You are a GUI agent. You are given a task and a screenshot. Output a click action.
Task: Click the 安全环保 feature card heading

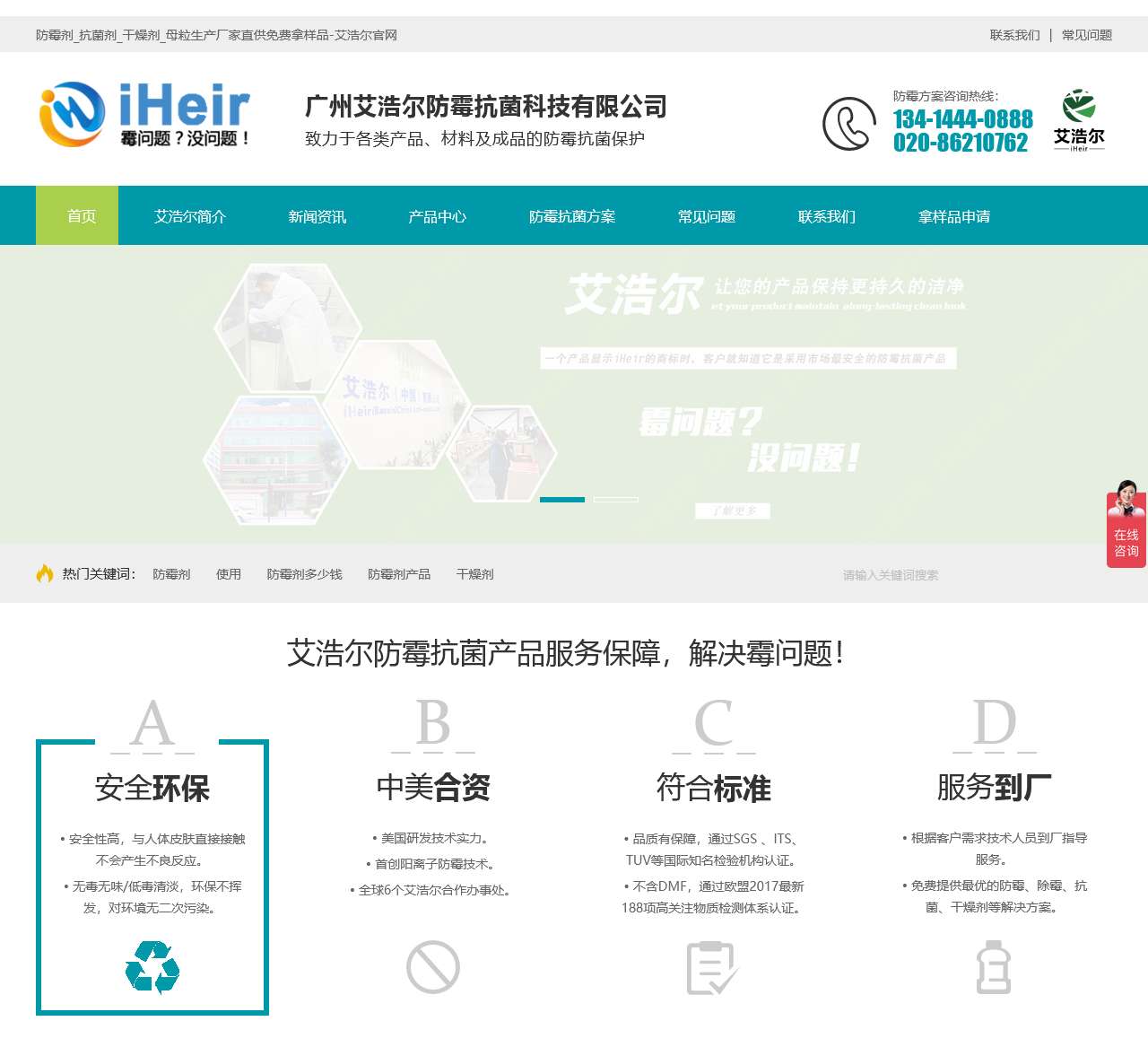(152, 788)
